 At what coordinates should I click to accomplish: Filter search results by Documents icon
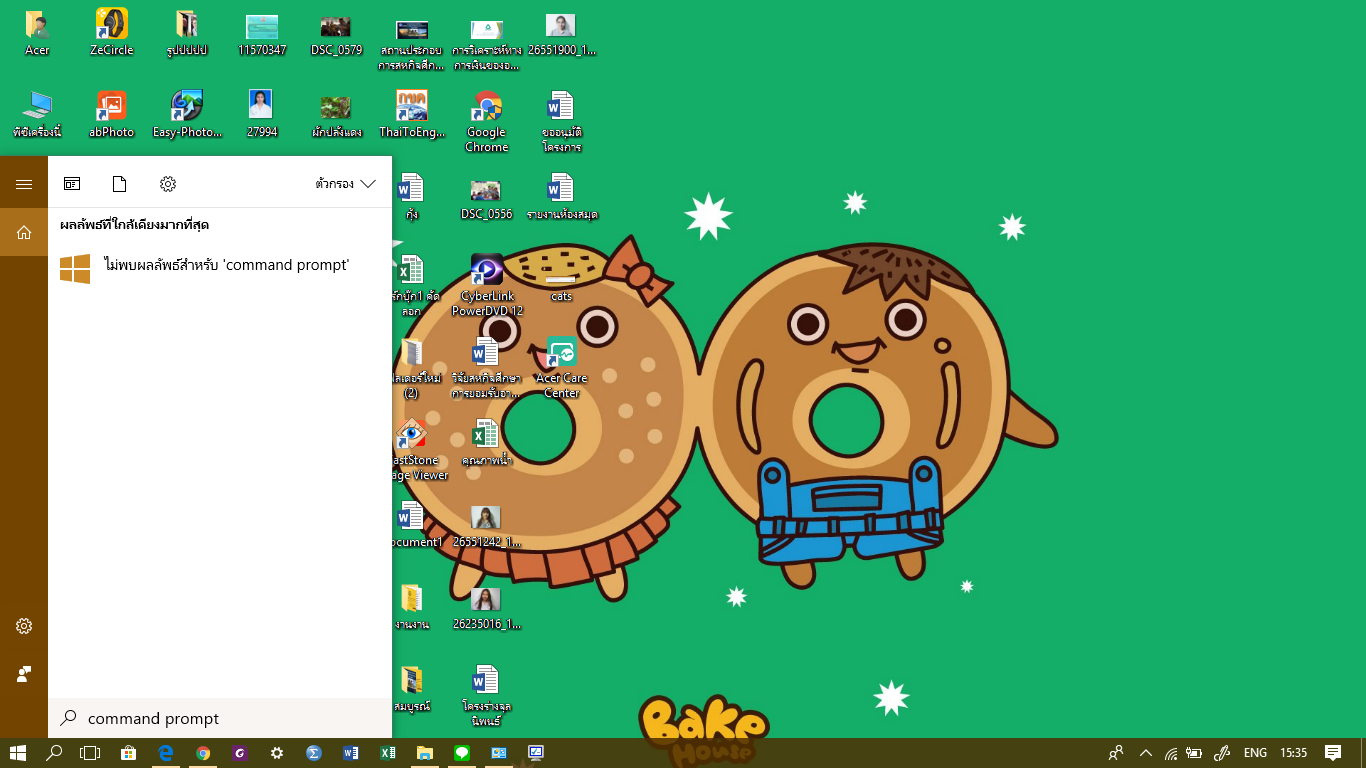120,184
